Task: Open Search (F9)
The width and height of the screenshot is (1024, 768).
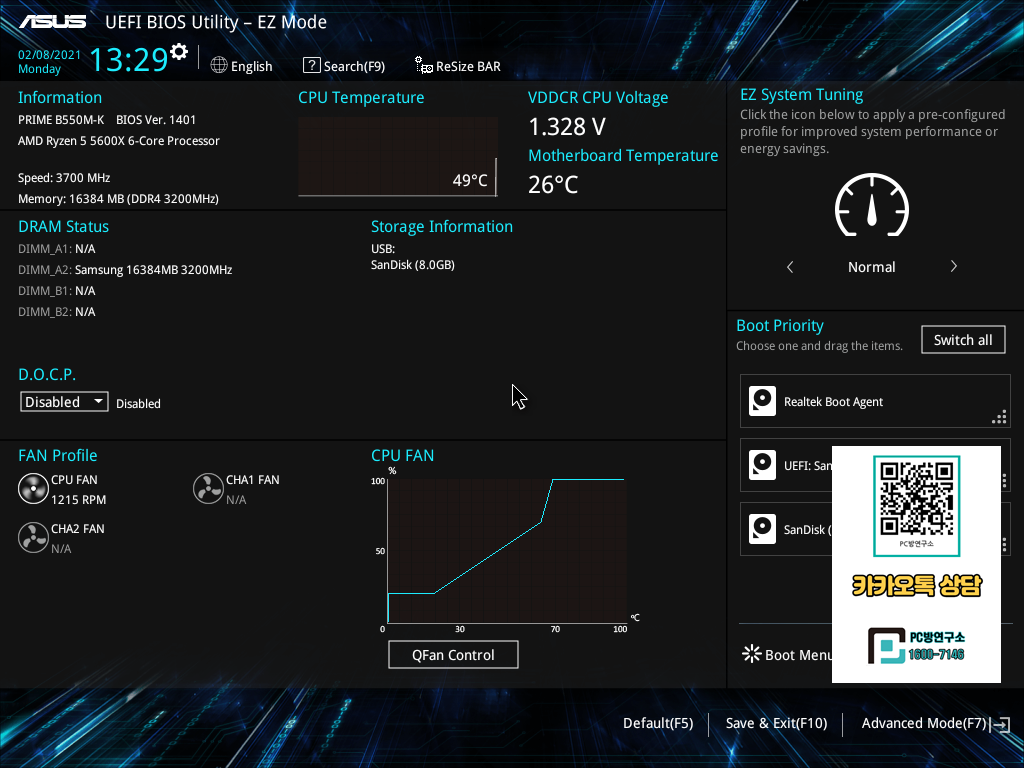Action: [x=344, y=66]
